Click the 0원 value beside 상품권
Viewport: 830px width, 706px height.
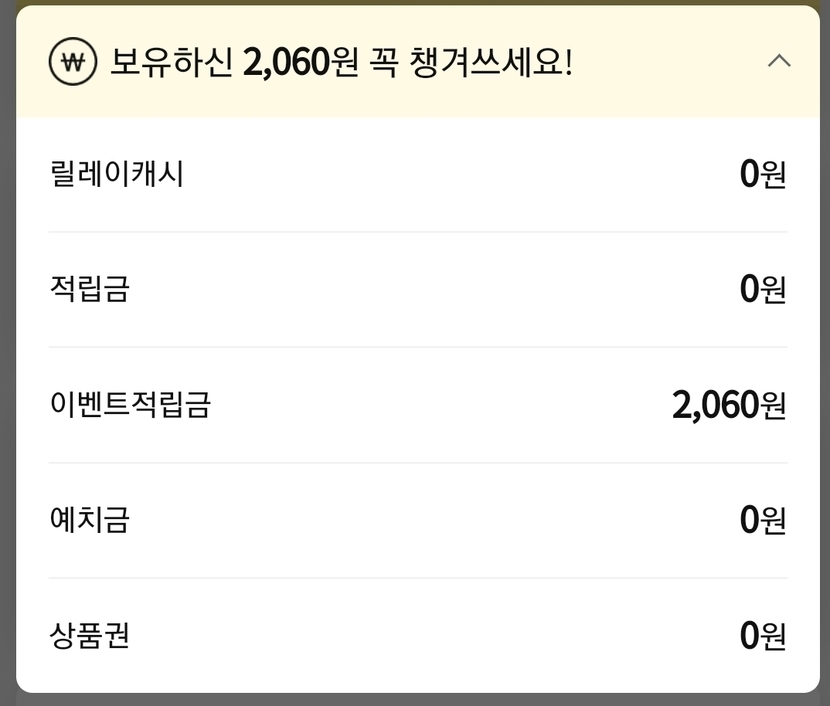762,635
